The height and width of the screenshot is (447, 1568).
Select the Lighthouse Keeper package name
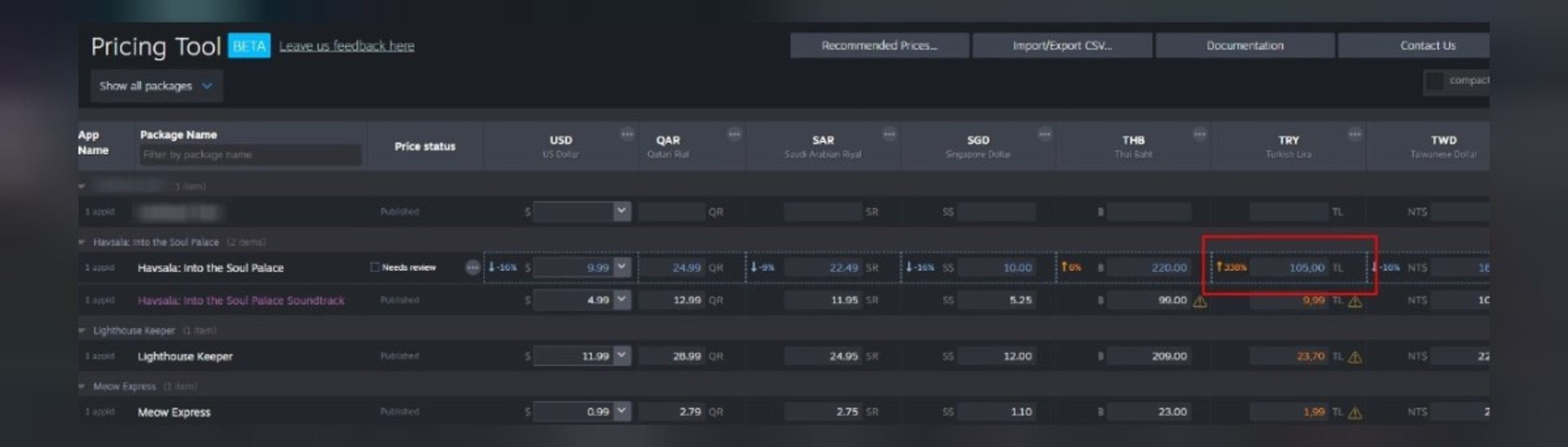tap(185, 356)
